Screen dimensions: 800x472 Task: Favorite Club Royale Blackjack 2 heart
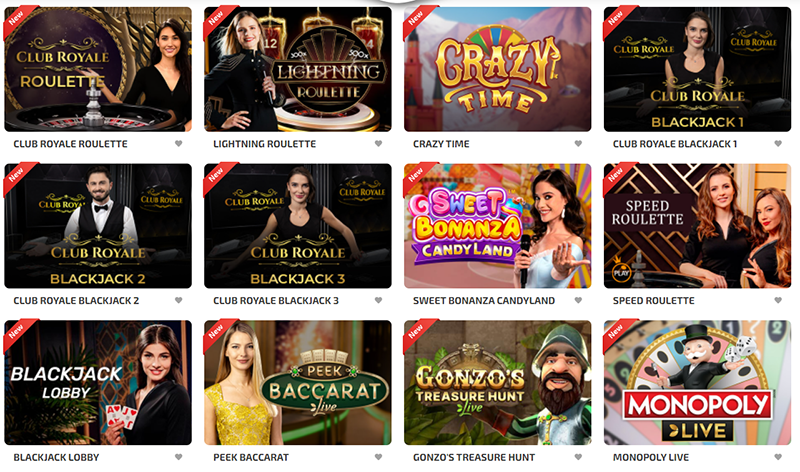pyautogui.click(x=179, y=301)
